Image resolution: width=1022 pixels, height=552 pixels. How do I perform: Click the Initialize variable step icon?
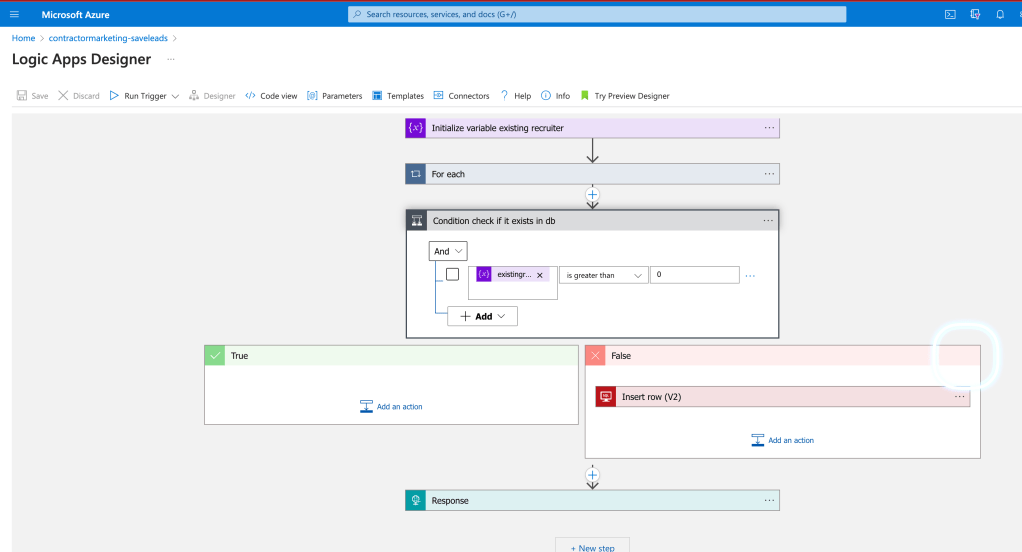pos(416,128)
